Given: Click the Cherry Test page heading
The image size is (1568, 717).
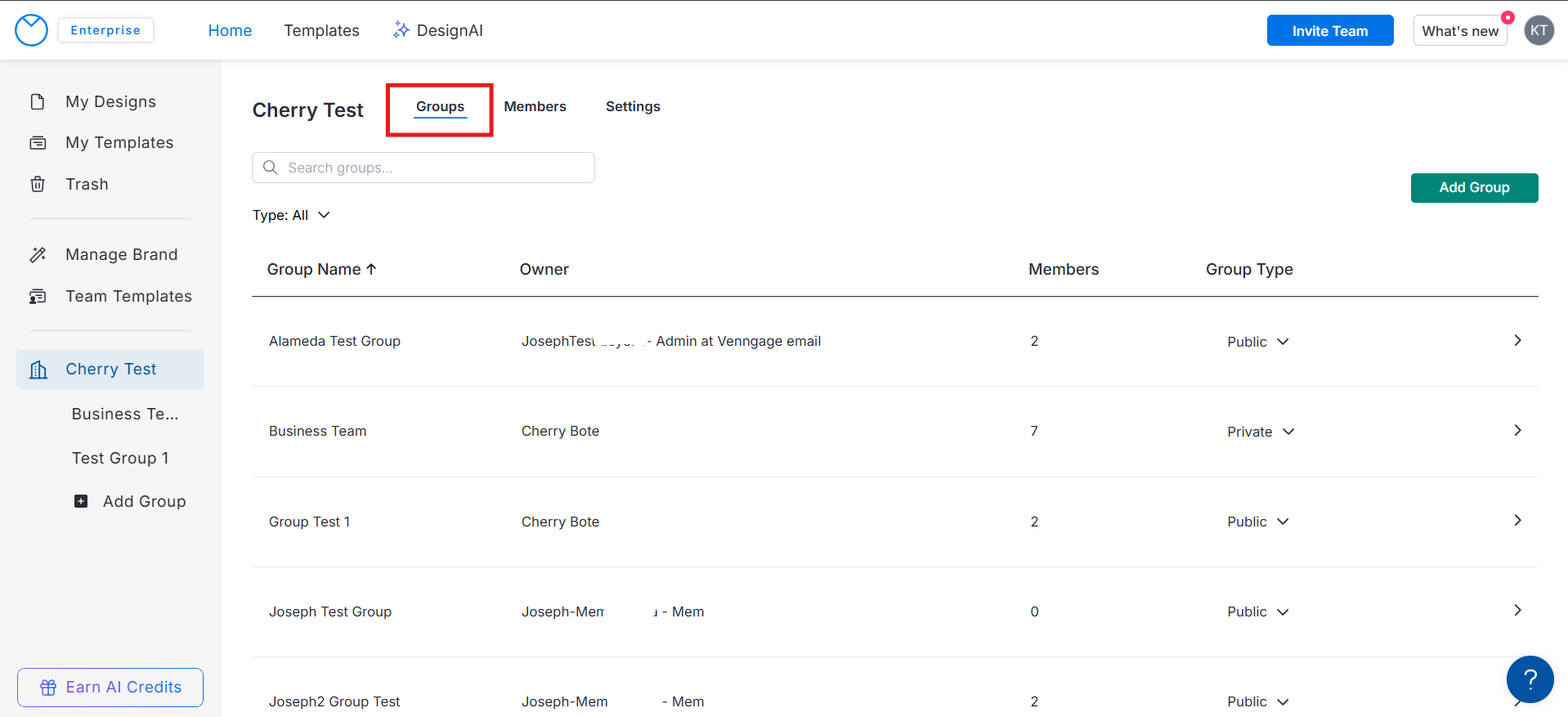Looking at the screenshot, I should pyautogui.click(x=307, y=110).
